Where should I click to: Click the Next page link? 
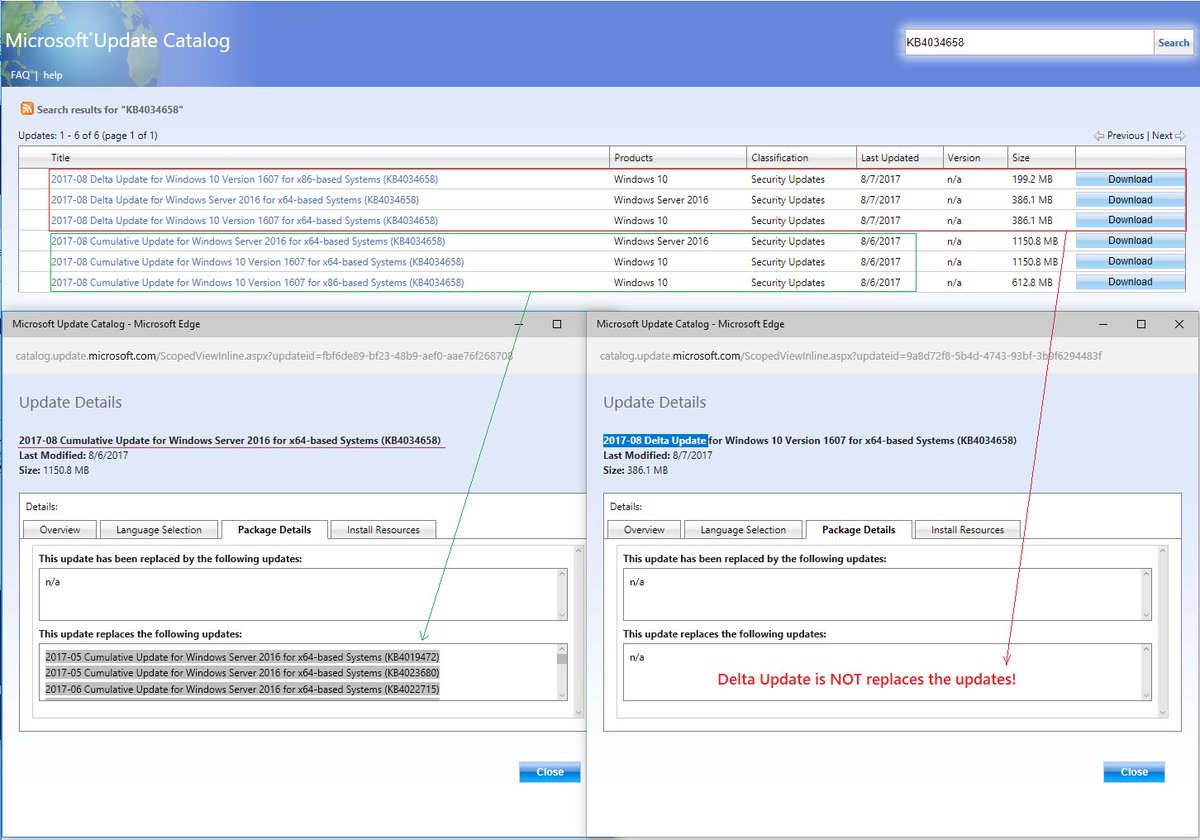pos(1162,135)
